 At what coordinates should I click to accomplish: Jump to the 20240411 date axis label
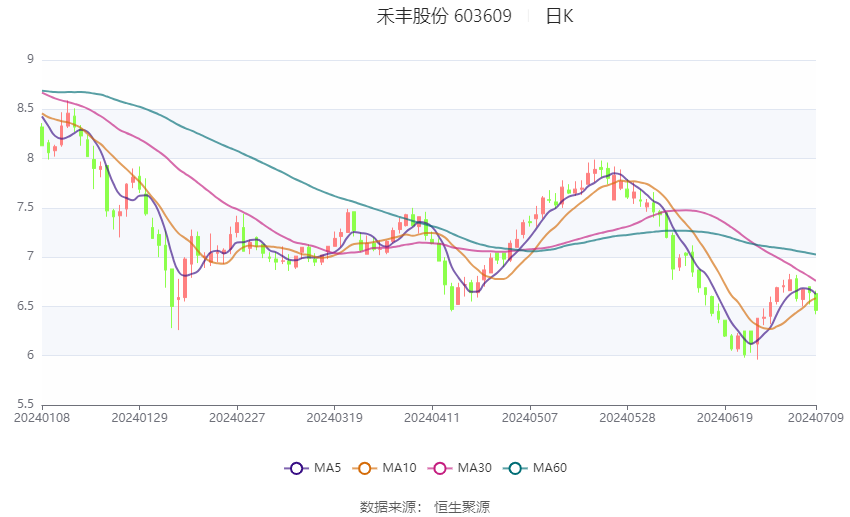[x=432, y=416]
